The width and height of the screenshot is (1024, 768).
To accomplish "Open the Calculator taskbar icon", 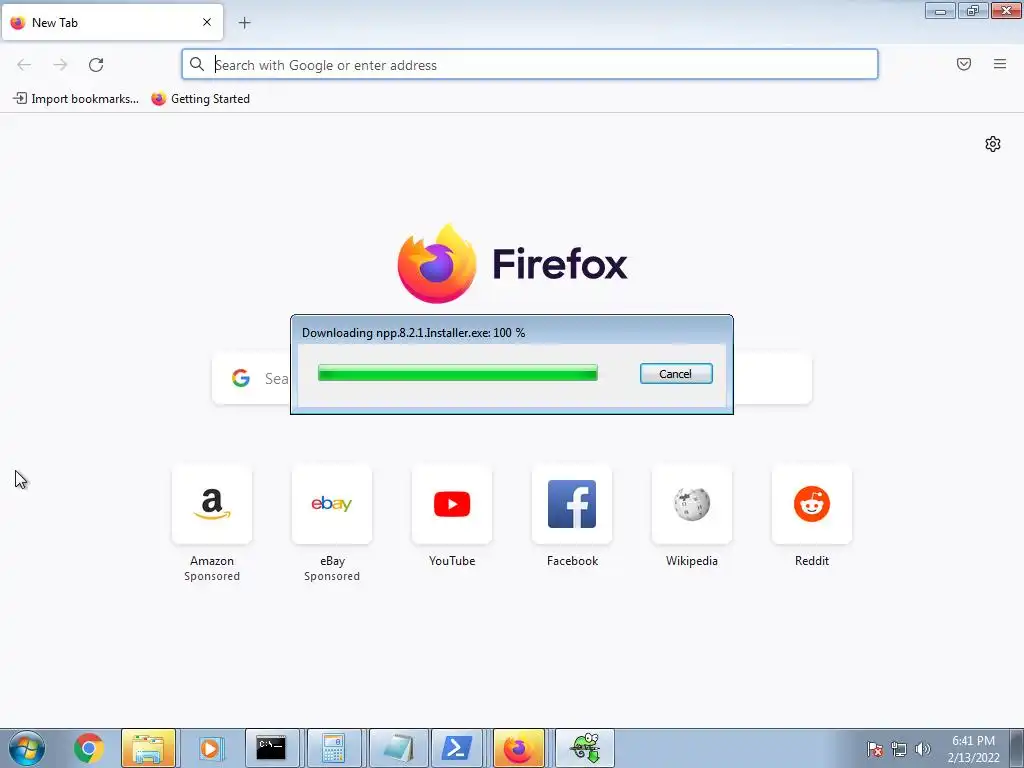I will point(334,748).
